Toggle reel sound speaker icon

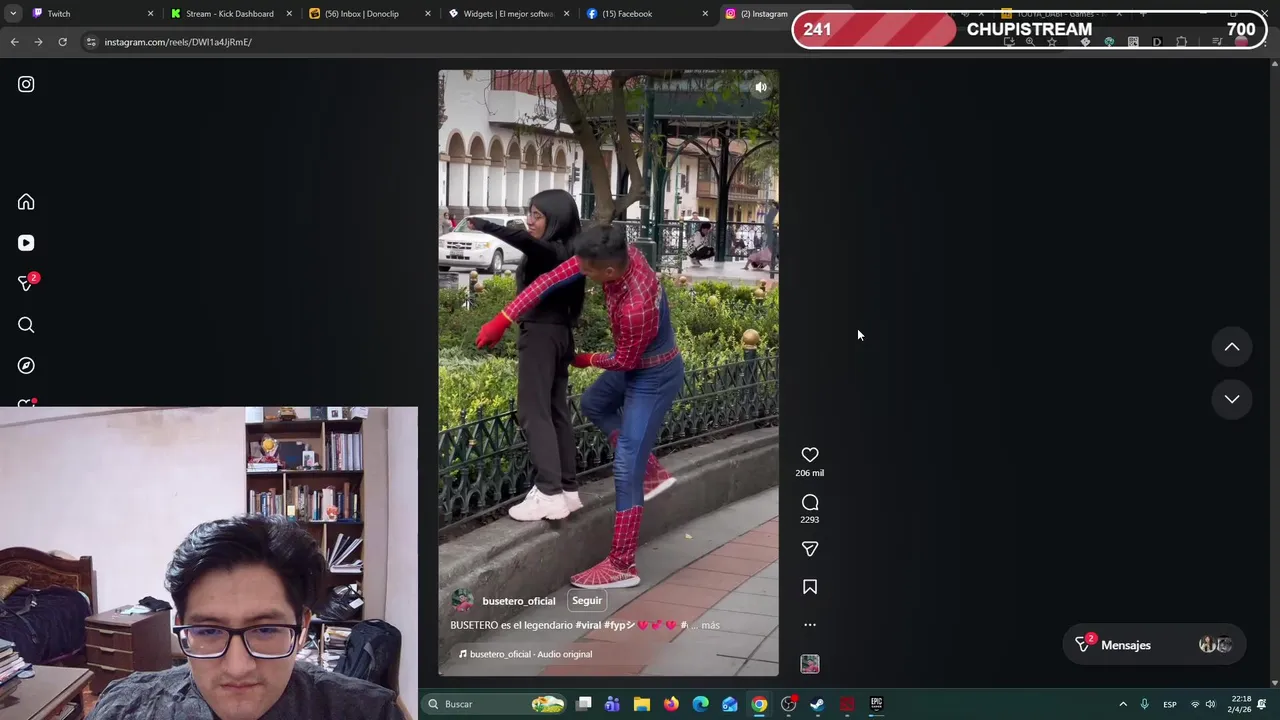pyautogui.click(x=761, y=87)
